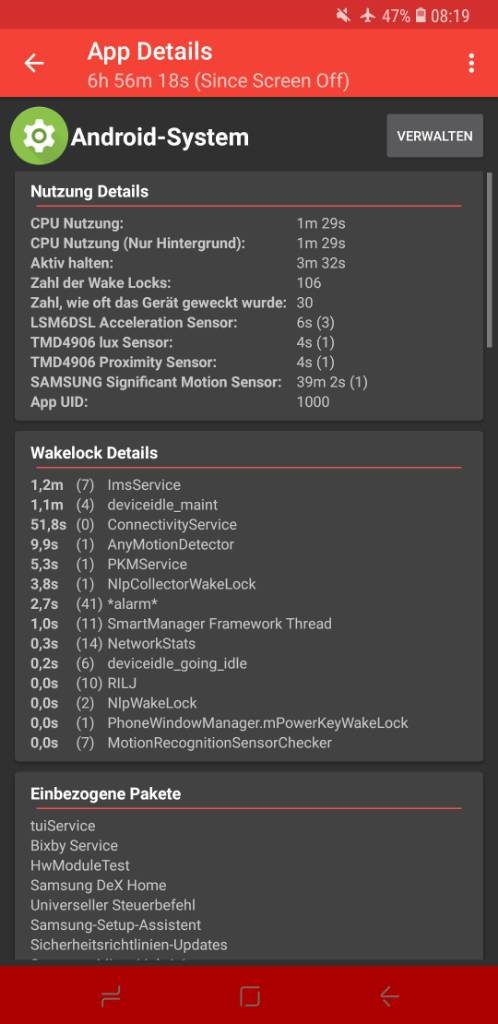Tap the Since Screen Off subtitle
This screenshot has height=1024, width=498.
[218, 81]
